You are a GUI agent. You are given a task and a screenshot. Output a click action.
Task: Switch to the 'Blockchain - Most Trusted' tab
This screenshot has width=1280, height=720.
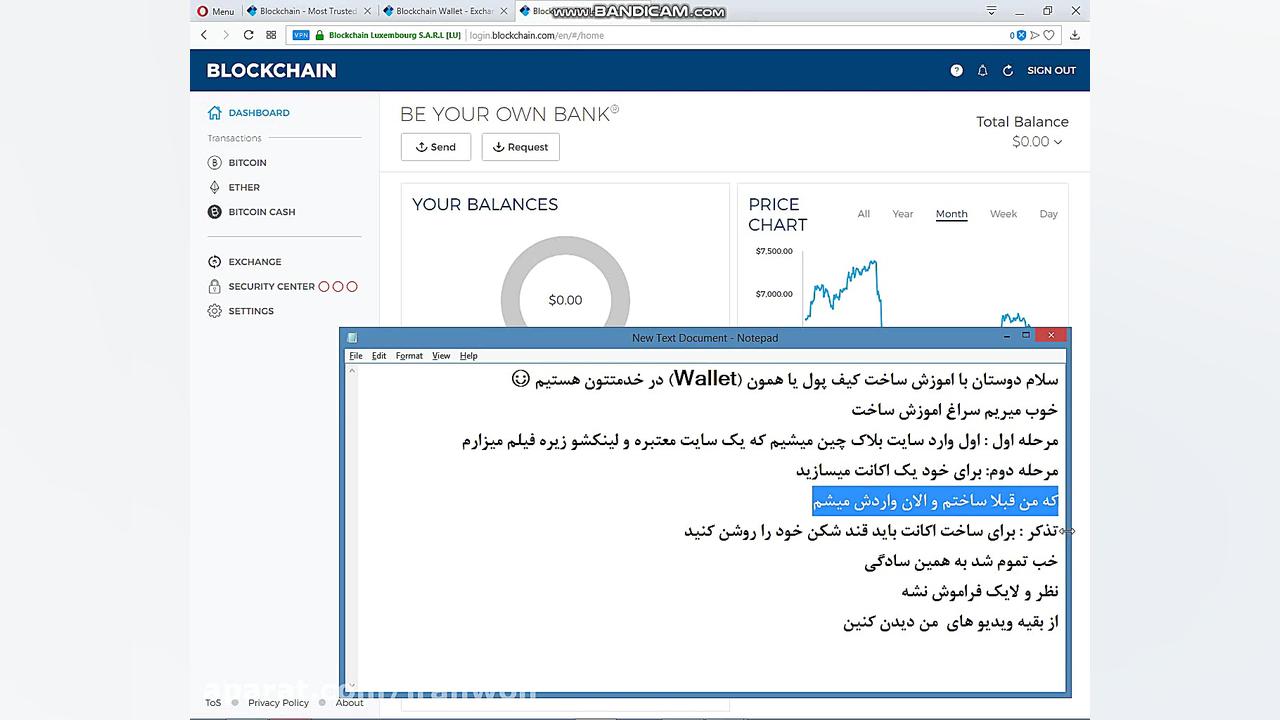308,11
